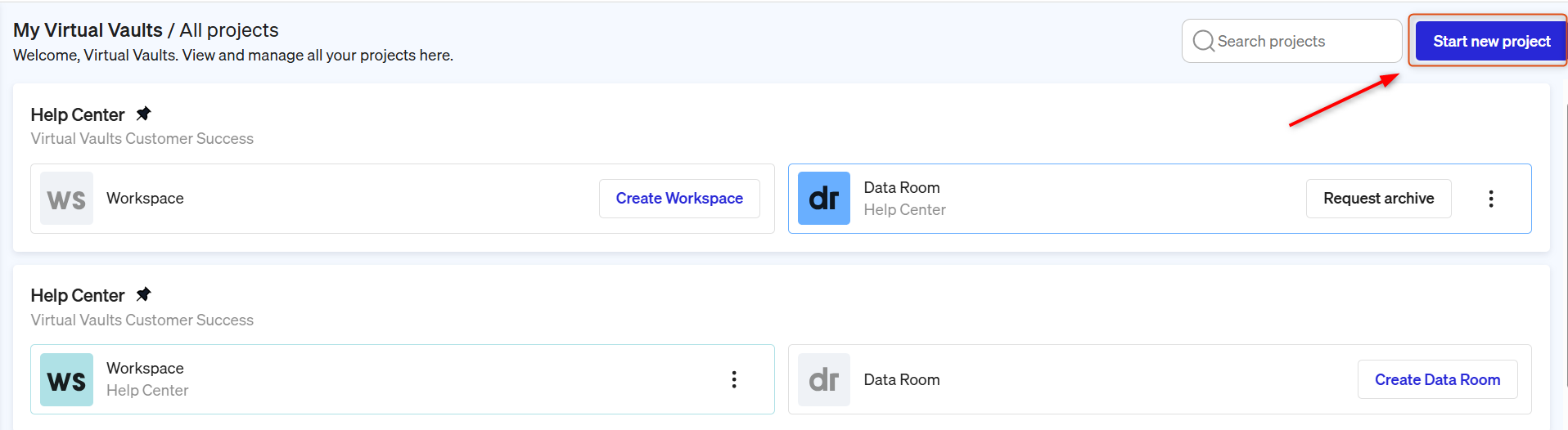The height and width of the screenshot is (430, 1568).
Task: Click the Start new project button
Action: tap(1491, 41)
